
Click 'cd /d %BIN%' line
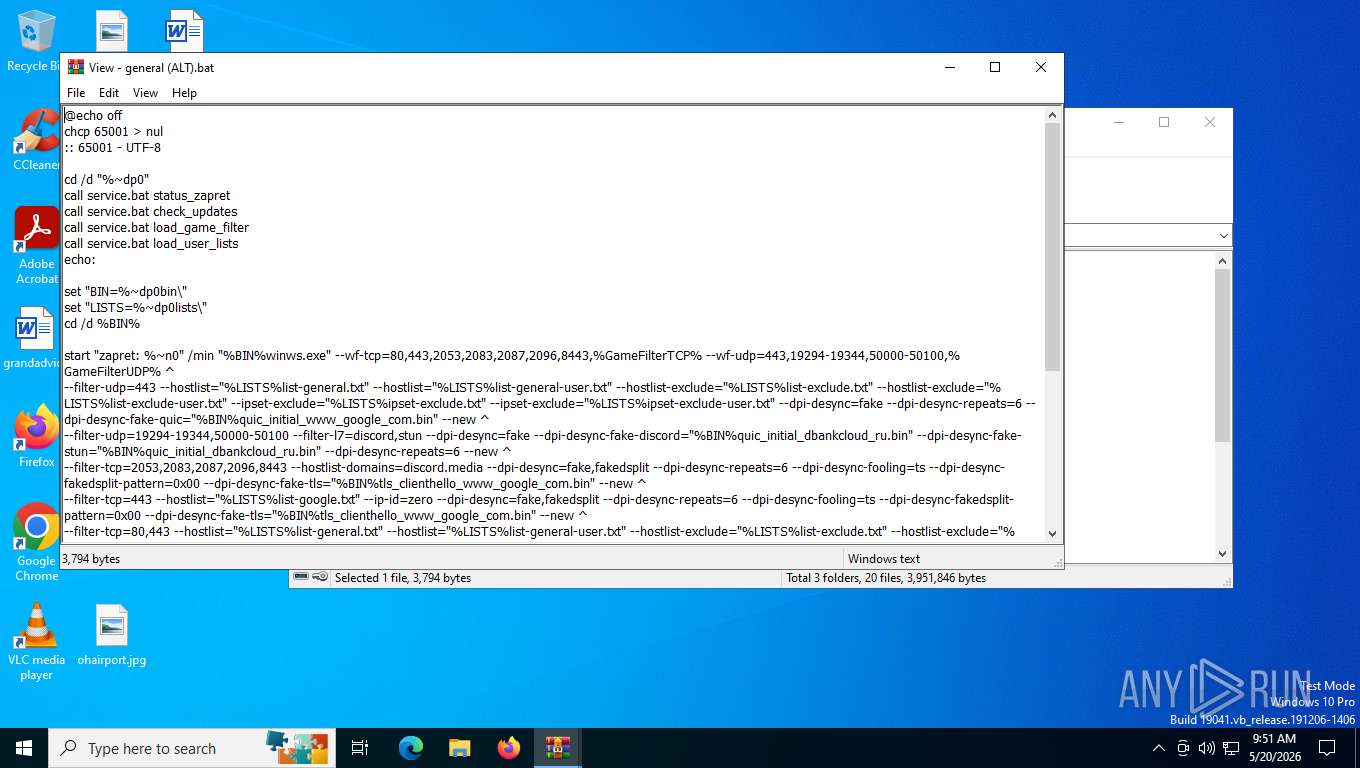click(x=102, y=324)
